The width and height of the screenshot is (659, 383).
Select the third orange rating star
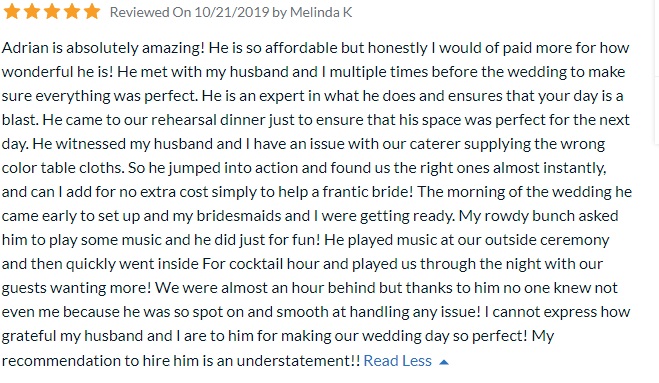tap(52, 12)
